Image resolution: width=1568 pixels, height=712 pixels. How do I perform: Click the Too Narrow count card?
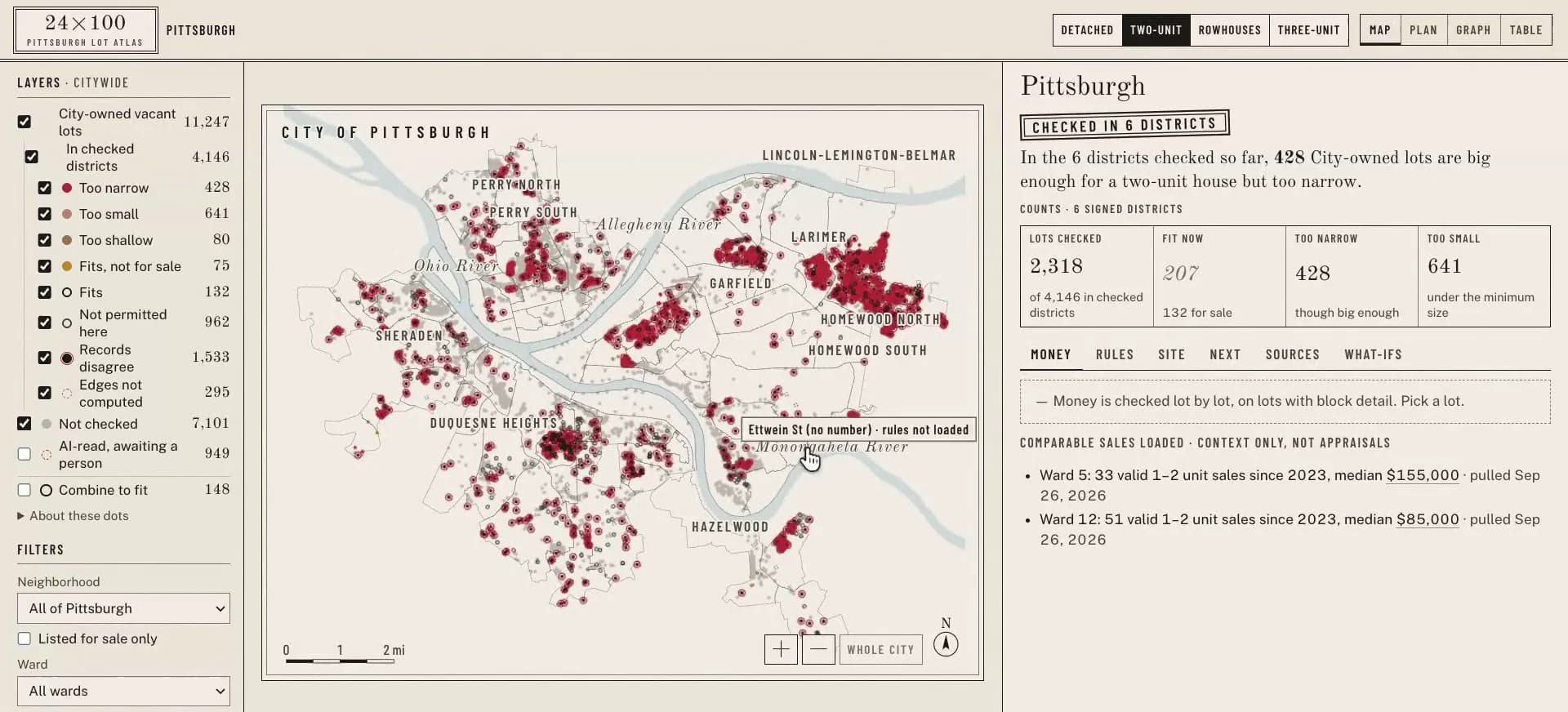(1352, 276)
